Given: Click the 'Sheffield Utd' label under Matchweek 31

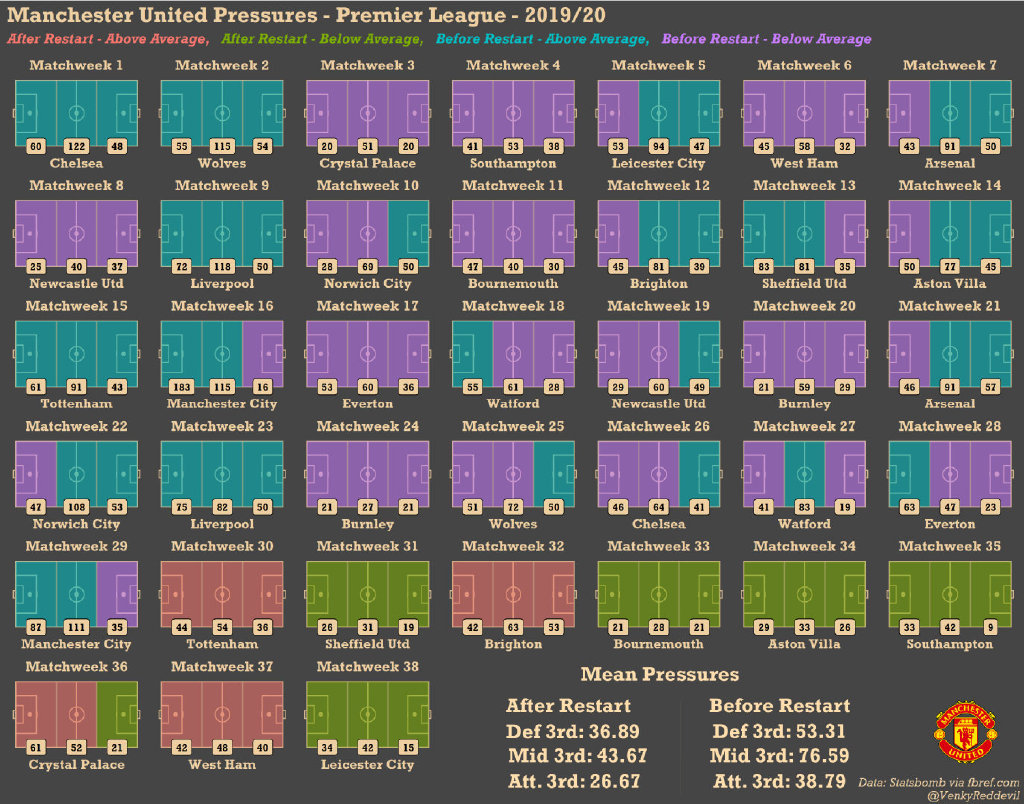Looking at the screenshot, I should (x=368, y=644).
